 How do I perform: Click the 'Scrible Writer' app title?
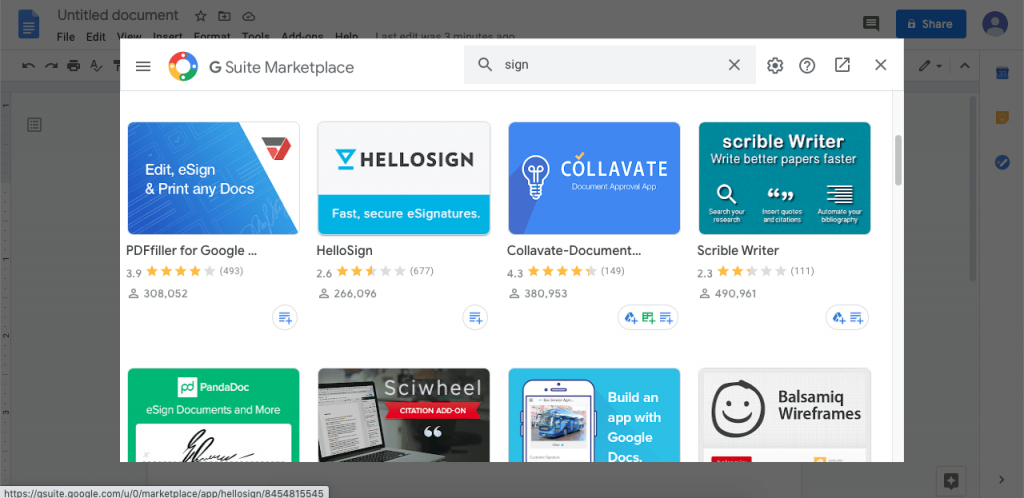tap(738, 250)
